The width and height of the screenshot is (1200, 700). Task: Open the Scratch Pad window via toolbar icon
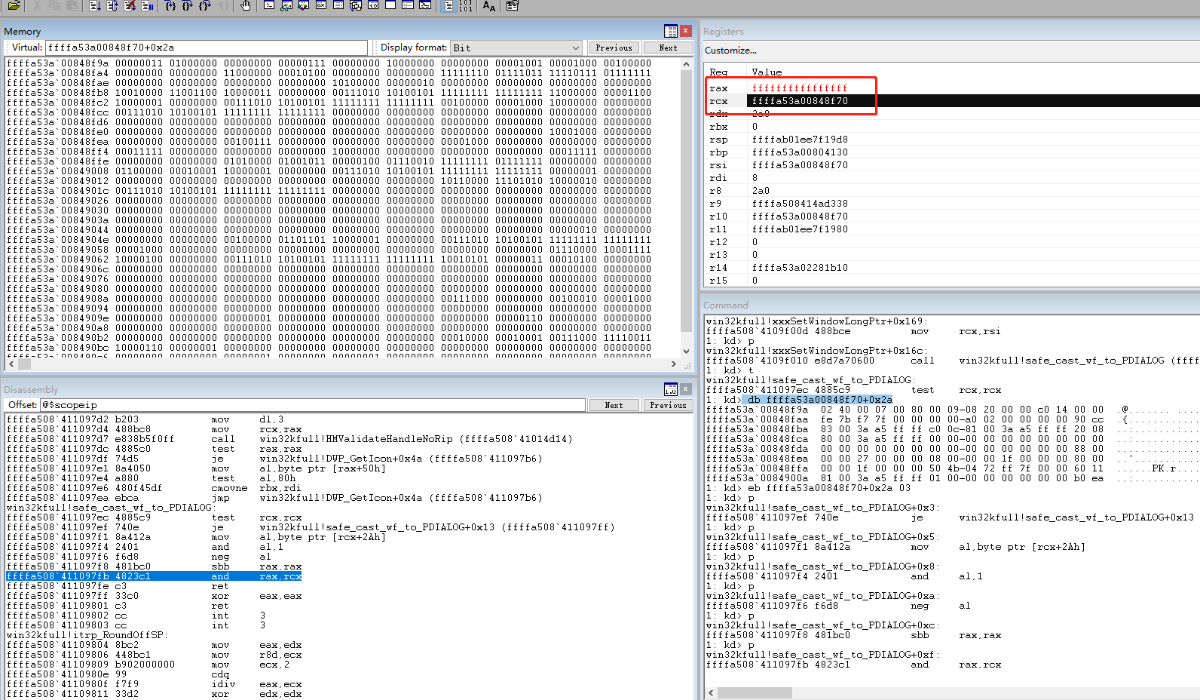390,6
